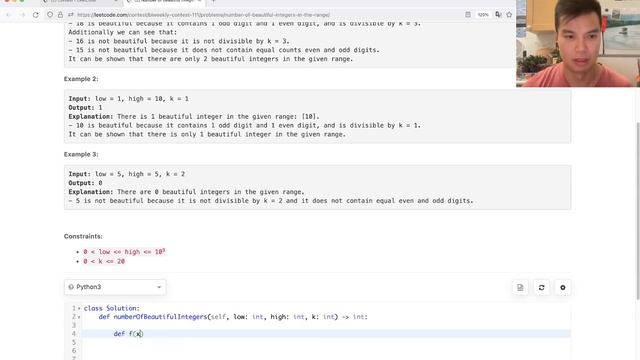This screenshot has width=640, height=360.
Task: Click '15 is not beautiful' explanation line
Action: tap(224, 50)
